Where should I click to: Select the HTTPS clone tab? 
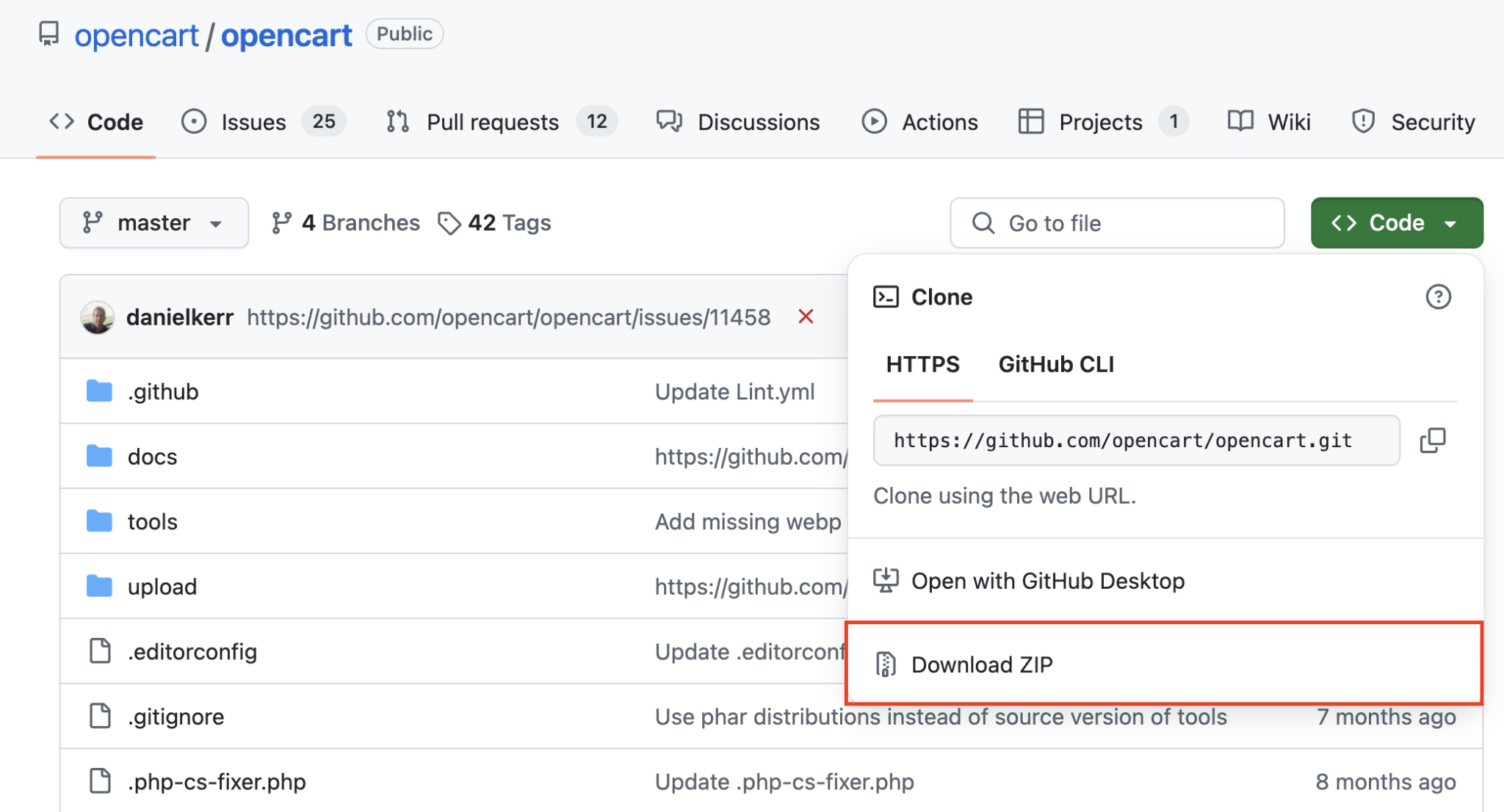(922, 364)
